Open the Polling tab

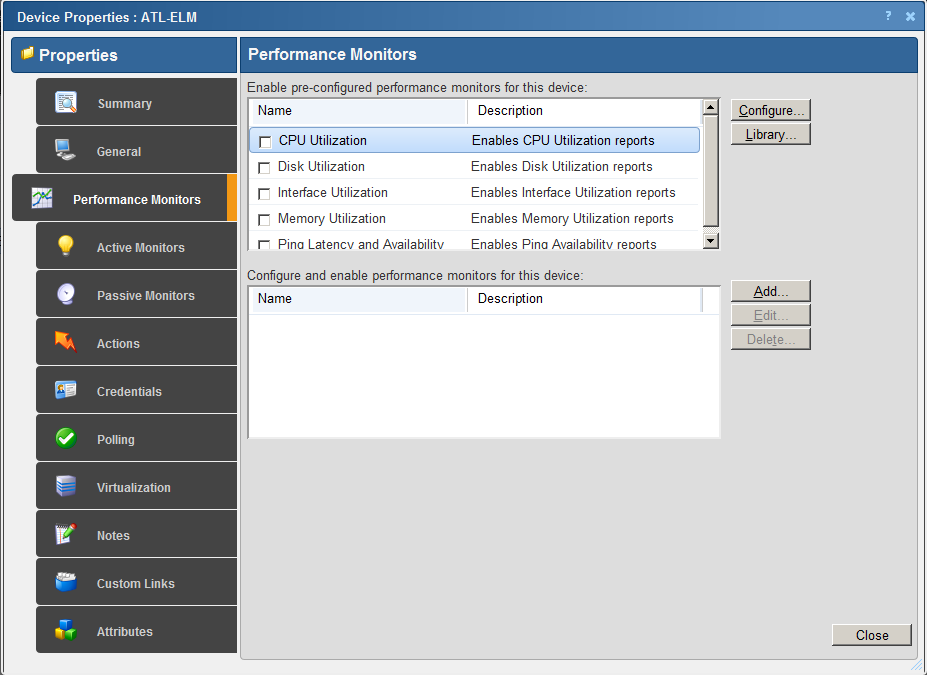click(137, 438)
